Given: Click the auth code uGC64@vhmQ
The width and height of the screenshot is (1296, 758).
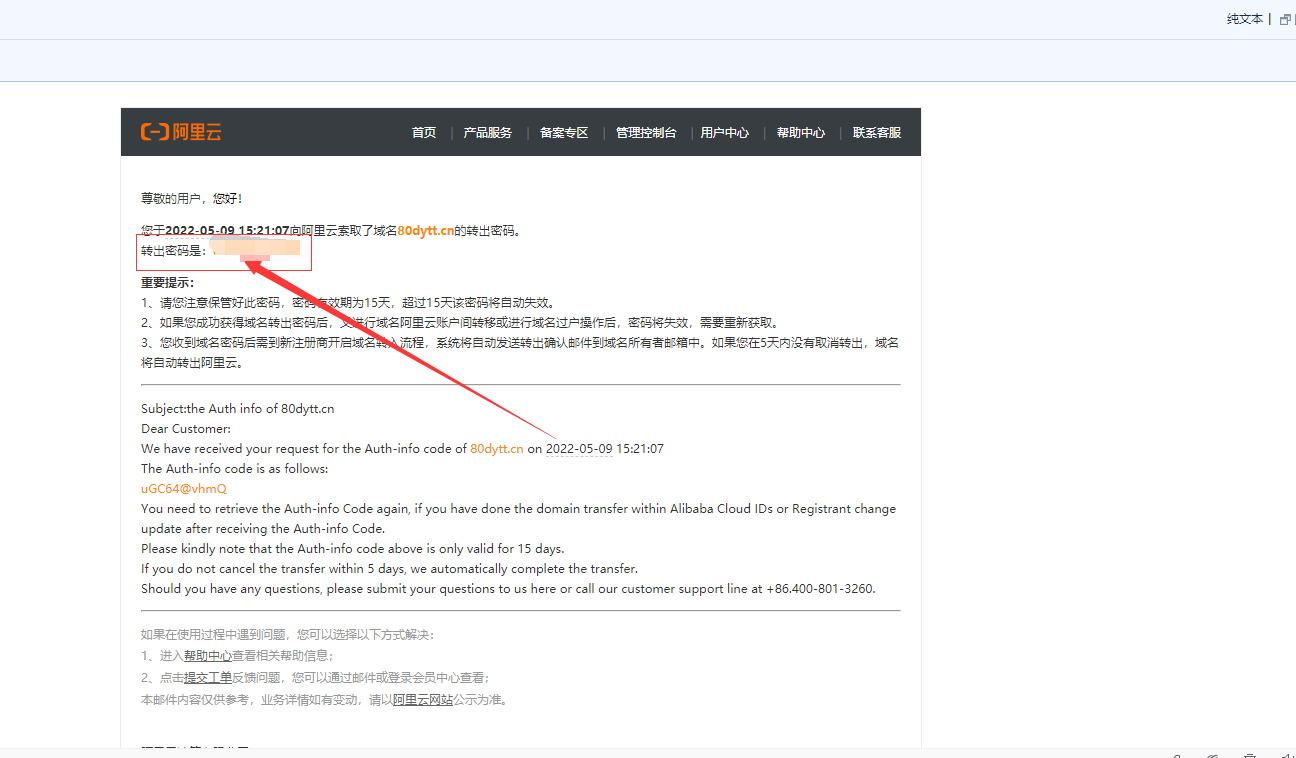Looking at the screenshot, I should tap(184, 489).
